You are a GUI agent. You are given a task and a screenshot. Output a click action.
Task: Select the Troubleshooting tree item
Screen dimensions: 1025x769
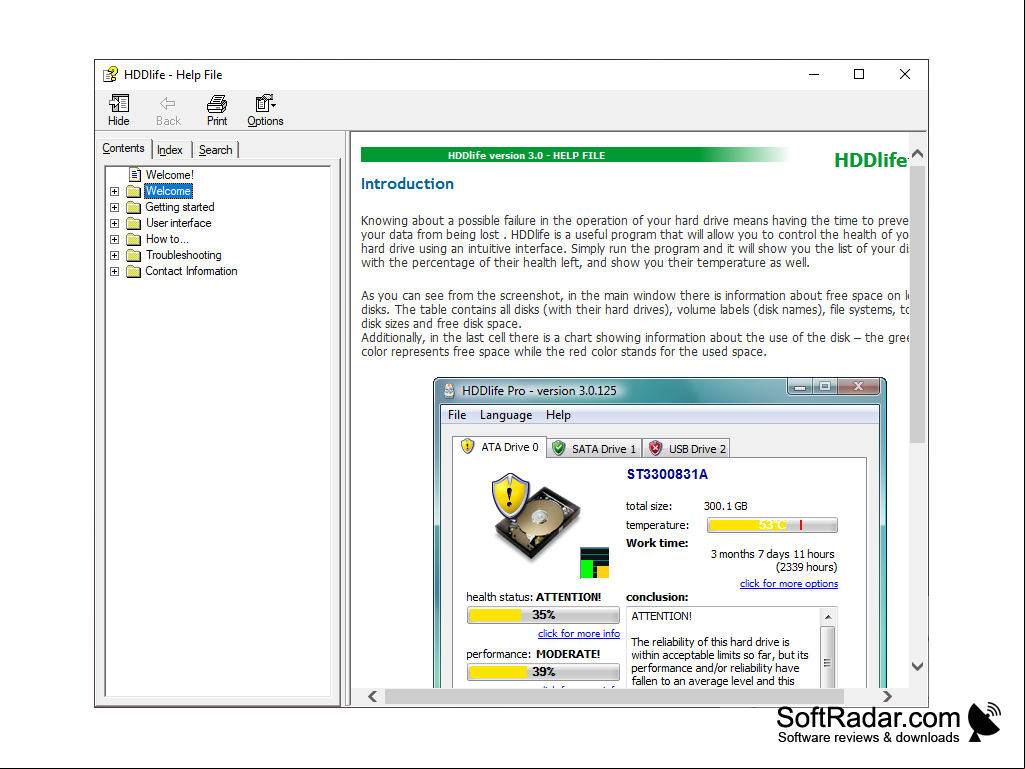click(184, 255)
